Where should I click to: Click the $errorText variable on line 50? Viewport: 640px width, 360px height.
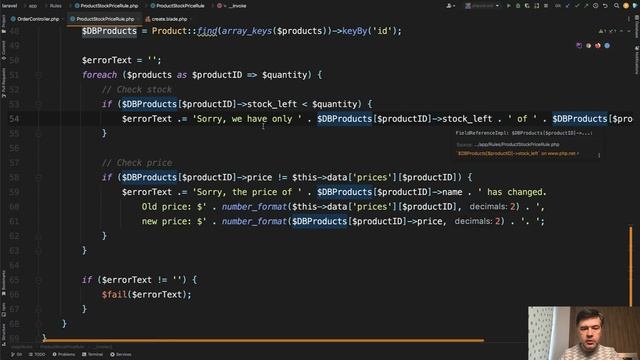tap(107, 60)
